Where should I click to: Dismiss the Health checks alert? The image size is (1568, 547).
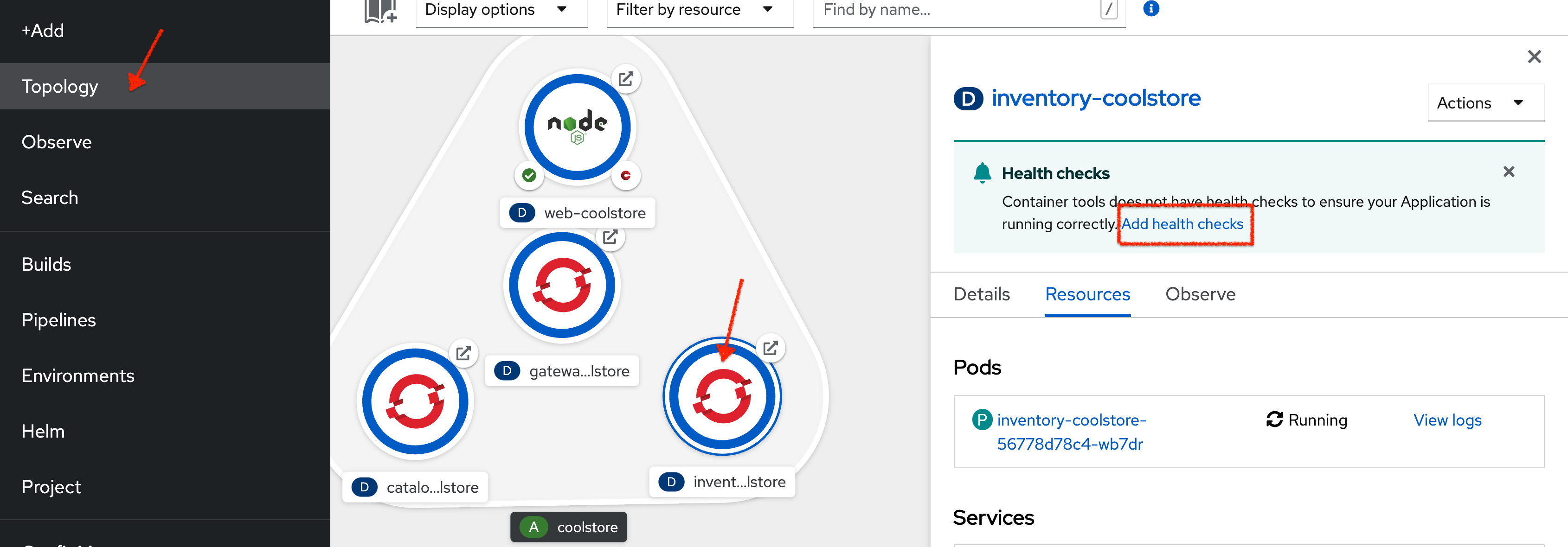tap(1508, 172)
